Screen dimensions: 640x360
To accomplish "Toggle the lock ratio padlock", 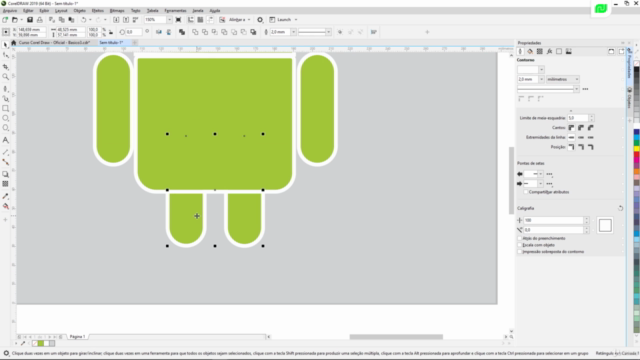I will 111,32.
